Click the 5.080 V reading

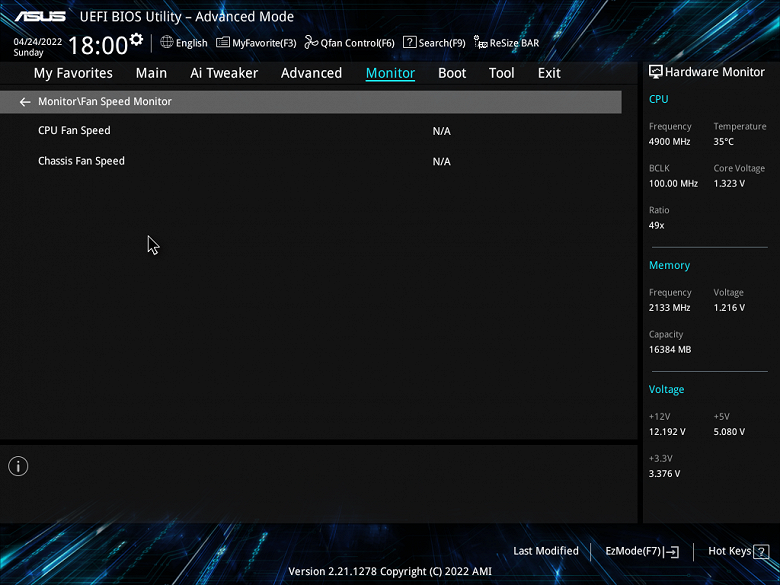pos(729,432)
